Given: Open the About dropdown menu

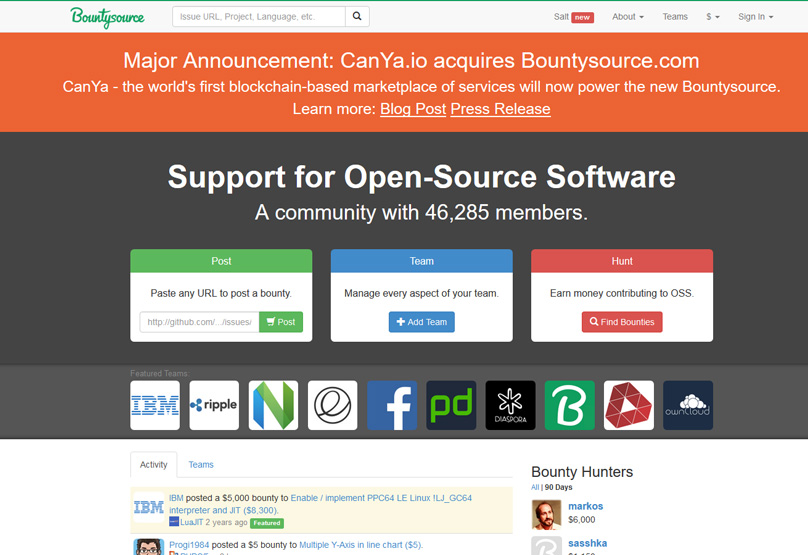Looking at the screenshot, I should [x=628, y=16].
